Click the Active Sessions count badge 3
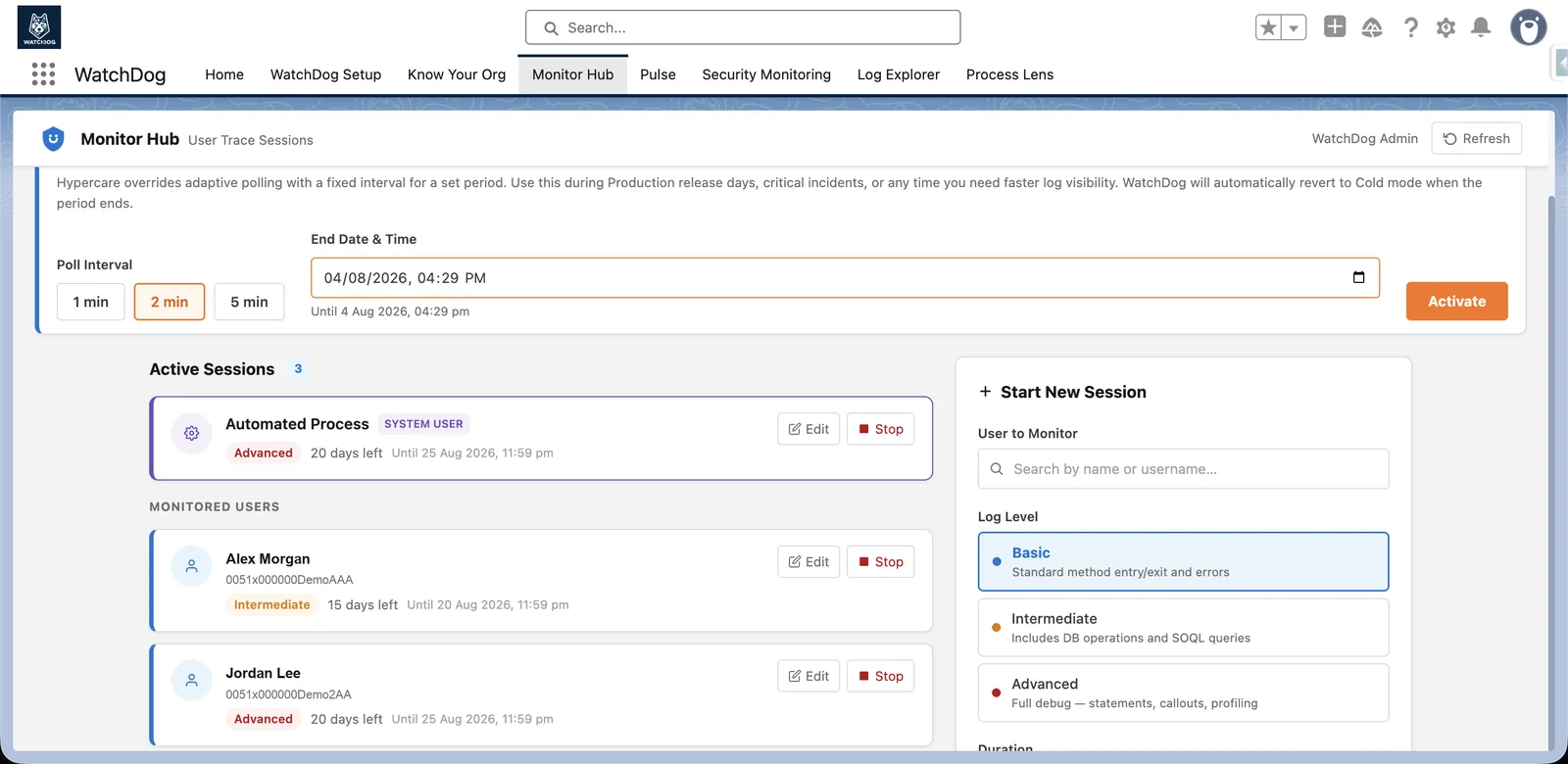1568x764 pixels. (298, 369)
